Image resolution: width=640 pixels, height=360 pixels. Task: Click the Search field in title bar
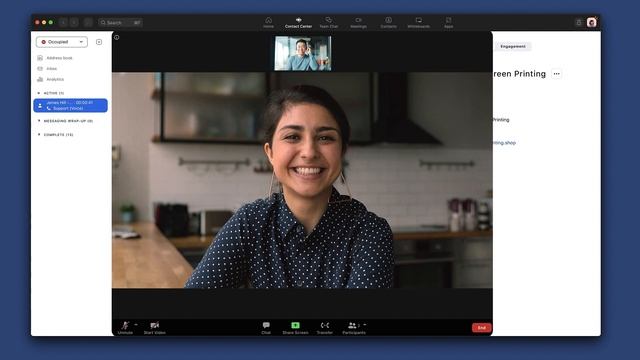120,22
